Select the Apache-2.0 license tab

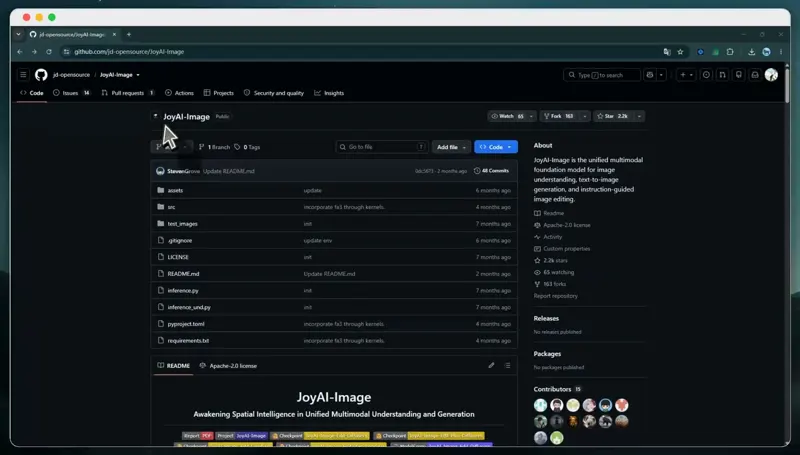point(228,366)
